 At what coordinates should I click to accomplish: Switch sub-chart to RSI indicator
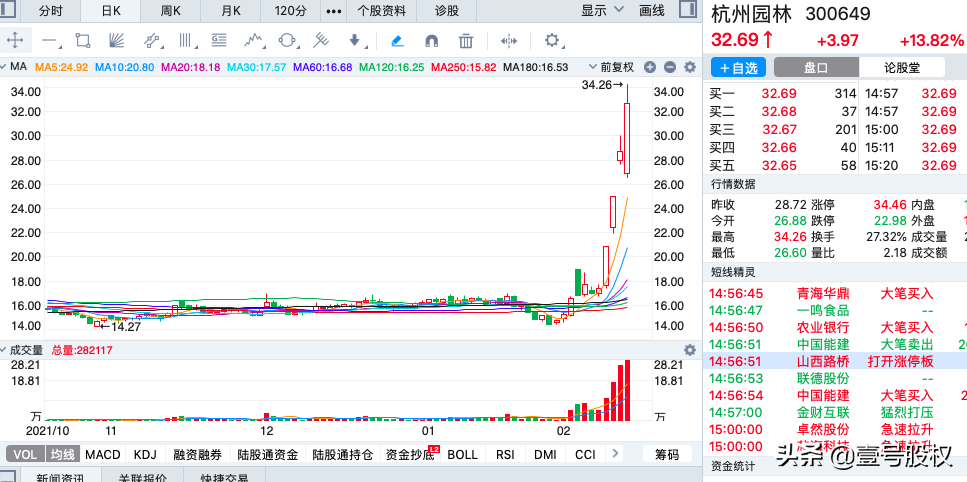click(504, 455)
